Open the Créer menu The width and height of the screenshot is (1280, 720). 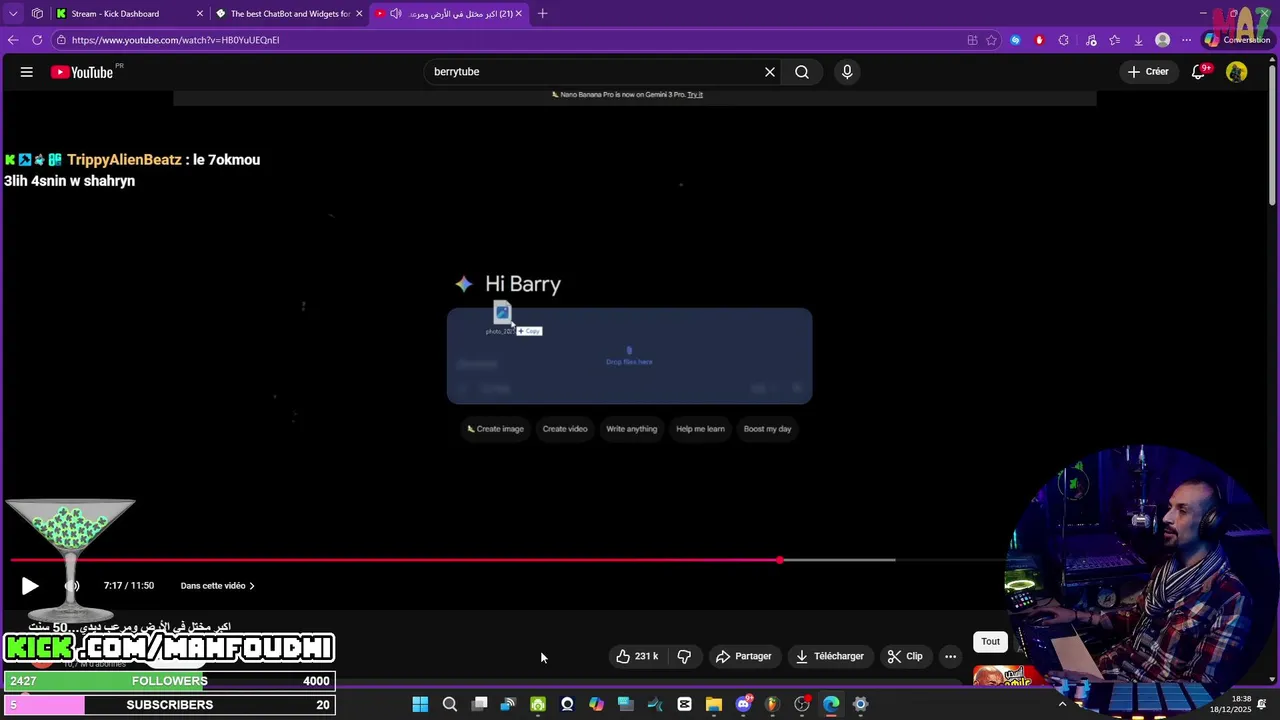(1148, 72)
